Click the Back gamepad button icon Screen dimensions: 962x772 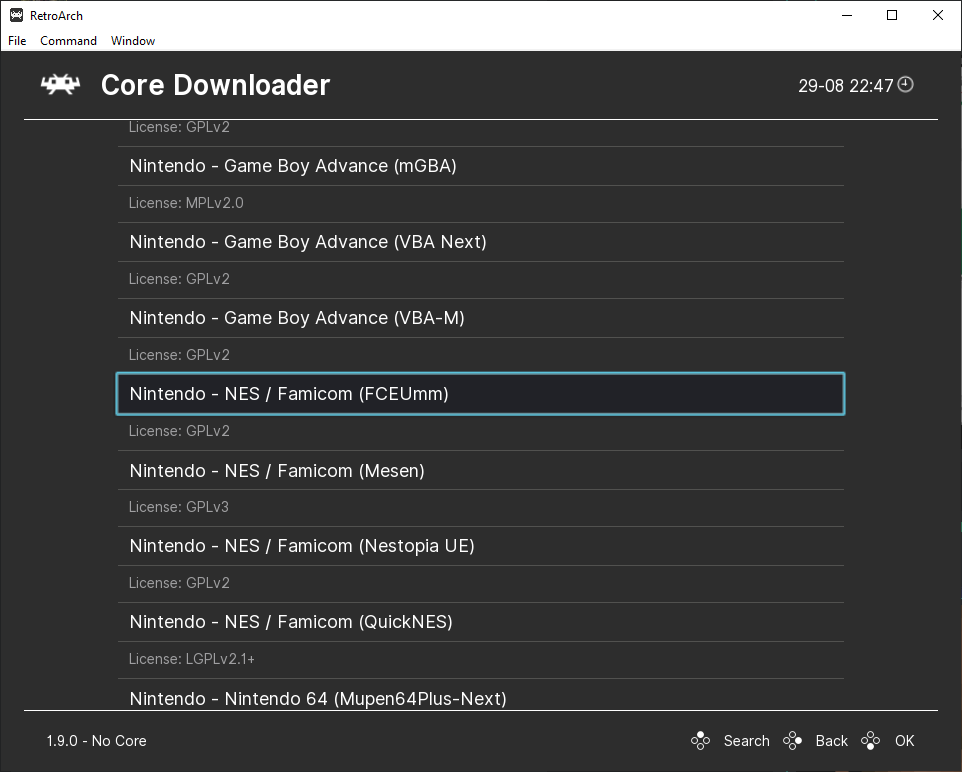pos(792,741)
